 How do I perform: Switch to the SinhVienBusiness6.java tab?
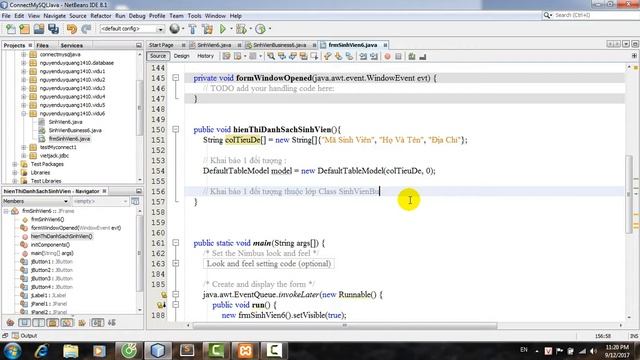279,45
